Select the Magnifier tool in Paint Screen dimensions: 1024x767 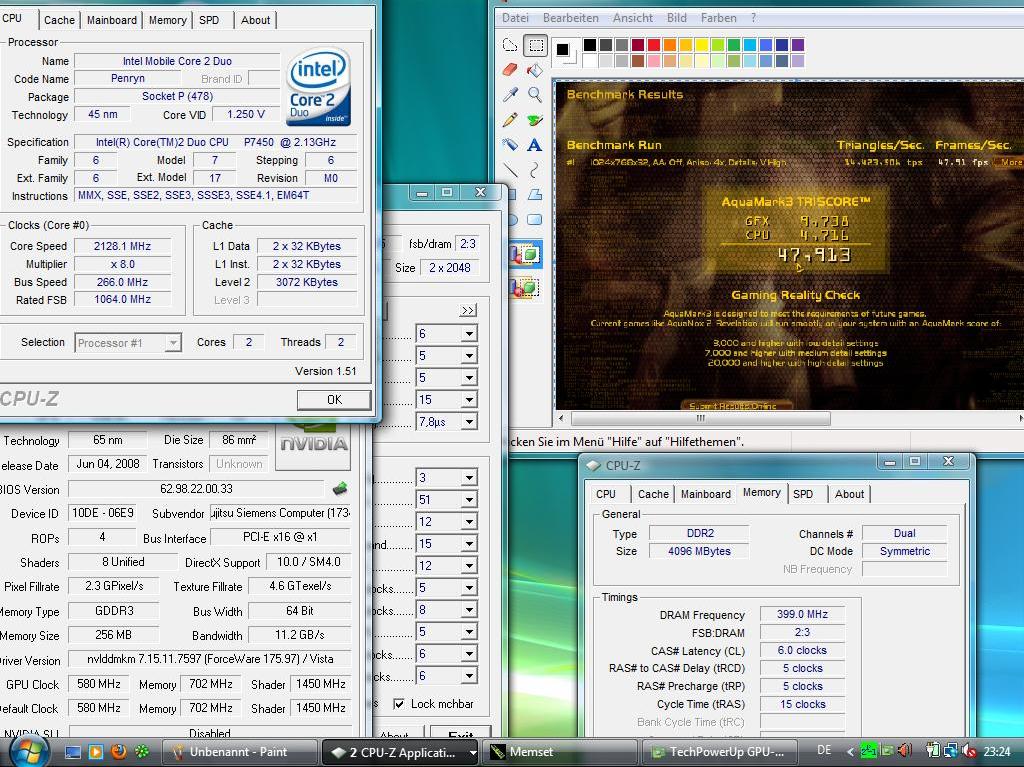(x=536, y=94)
